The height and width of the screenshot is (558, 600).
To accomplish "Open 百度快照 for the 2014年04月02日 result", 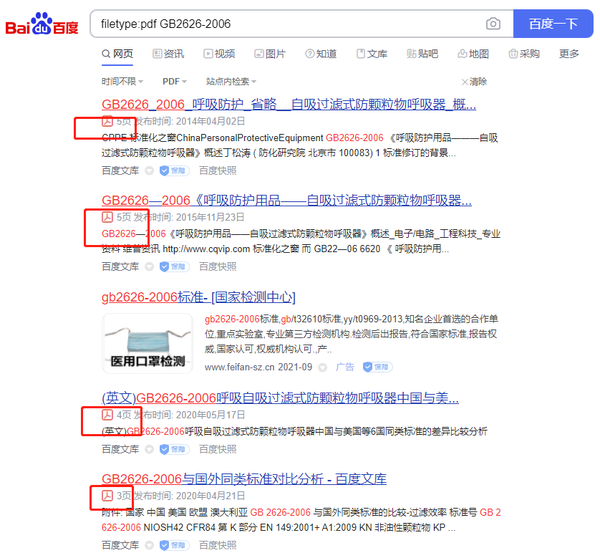I will click(218, 170).
